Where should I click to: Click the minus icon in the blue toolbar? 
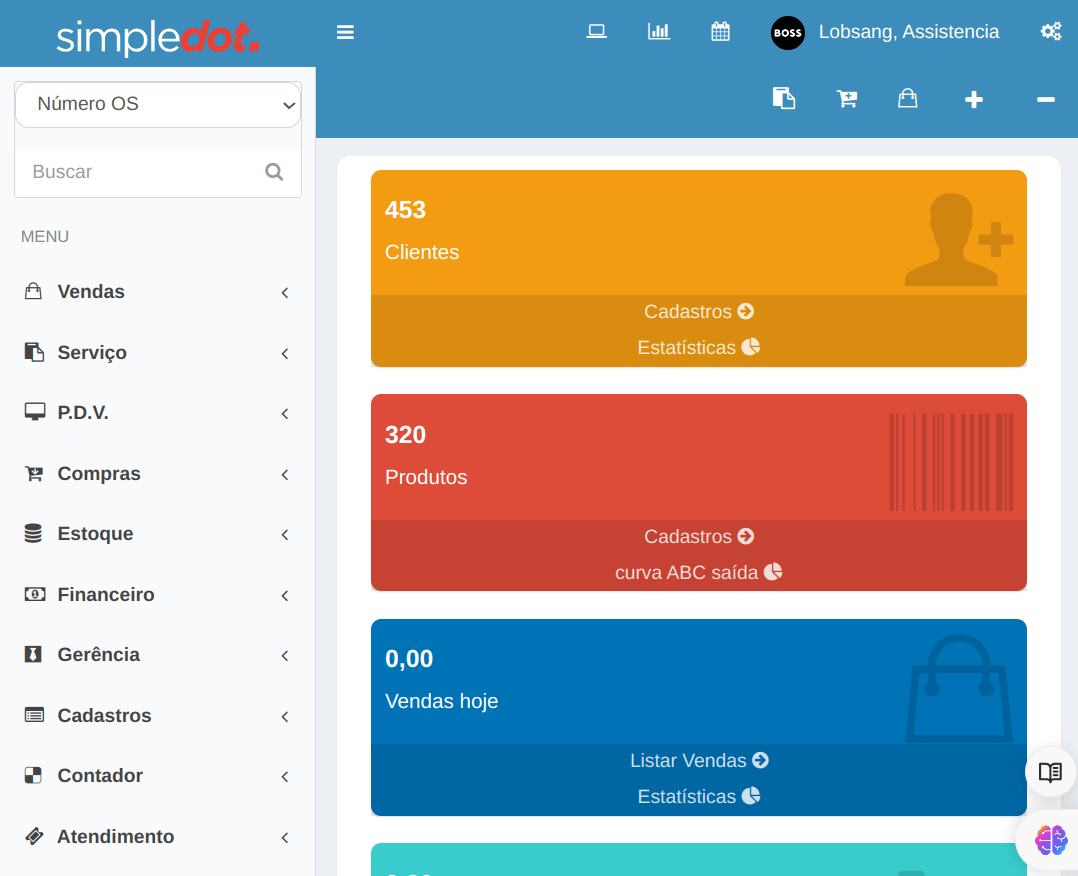click(x=1045, y=100)
